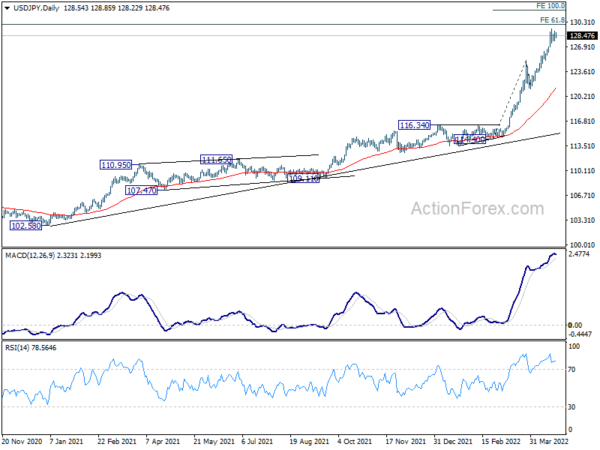Select the FE 100.0 Fibonacci level label

coord(550,6)
